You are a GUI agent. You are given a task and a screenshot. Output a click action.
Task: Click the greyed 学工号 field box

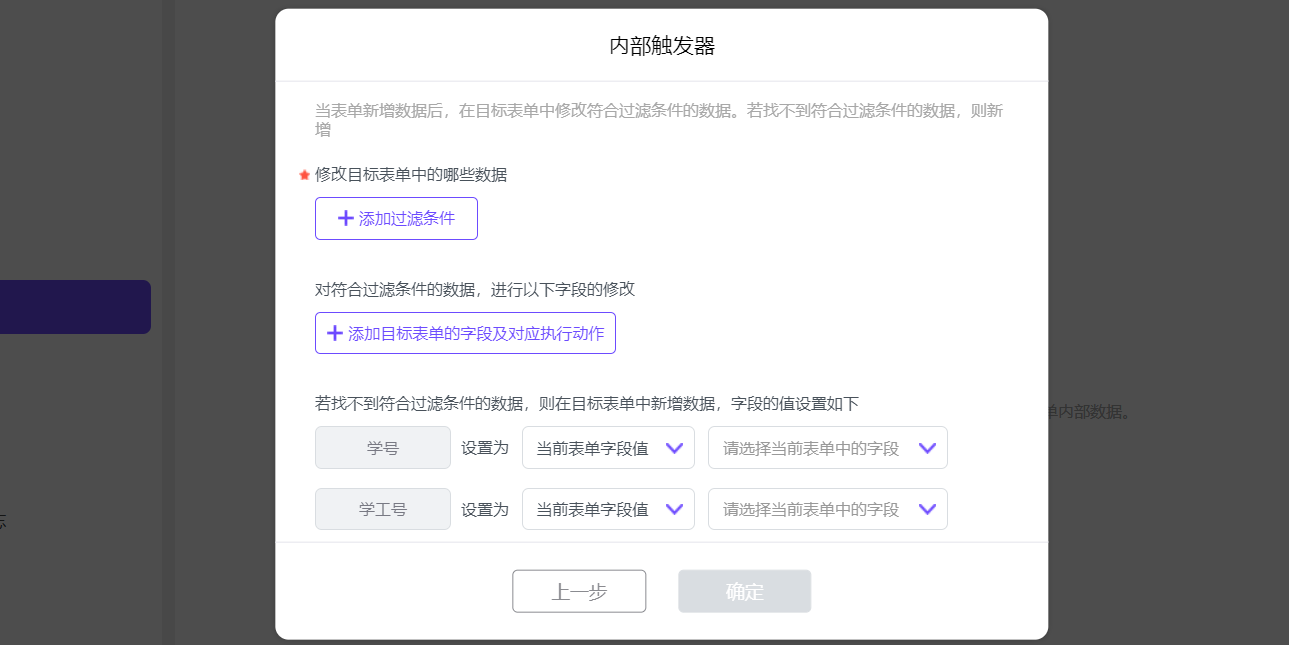coord(383,509)
